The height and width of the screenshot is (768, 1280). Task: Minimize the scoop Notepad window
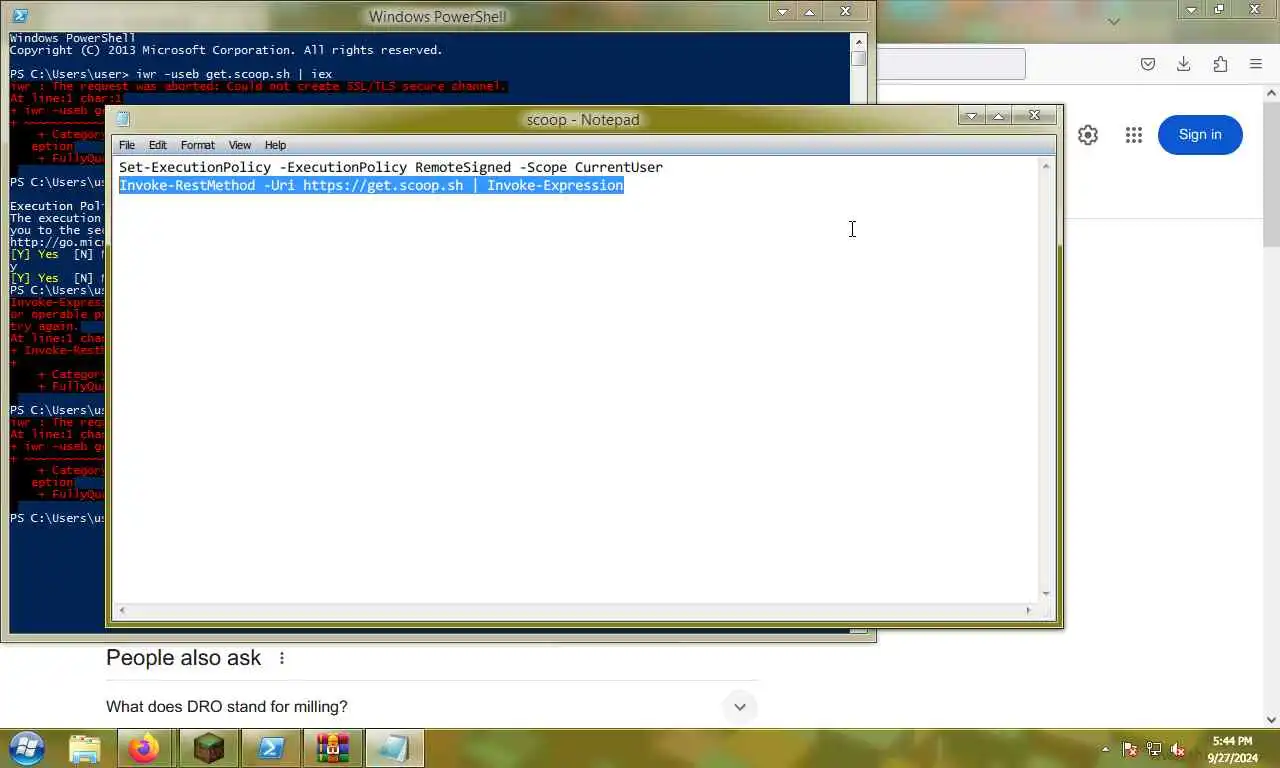tap(971, 116)
